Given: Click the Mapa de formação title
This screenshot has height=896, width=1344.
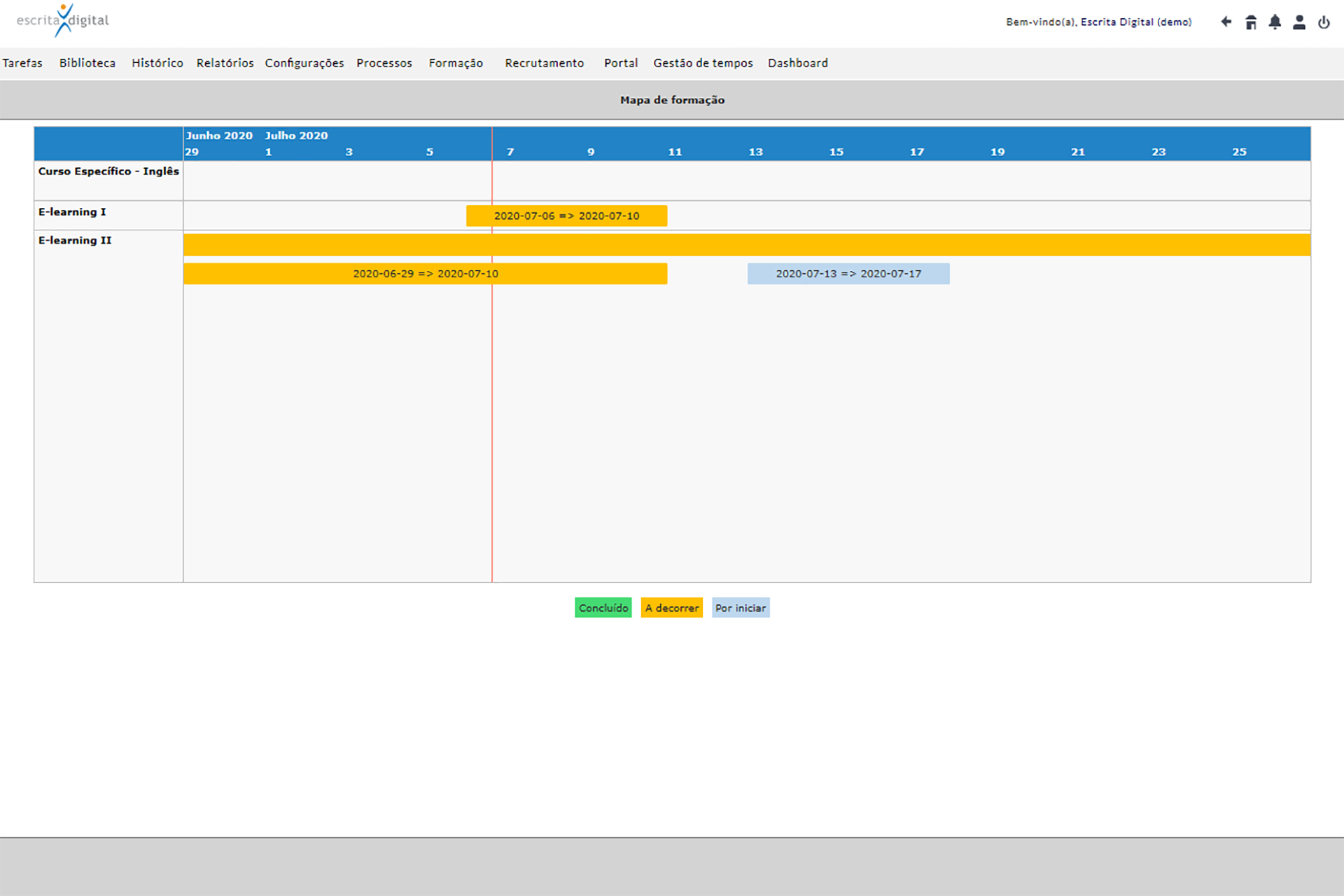Looking at the screenshot, I should [x=672, y=100].
